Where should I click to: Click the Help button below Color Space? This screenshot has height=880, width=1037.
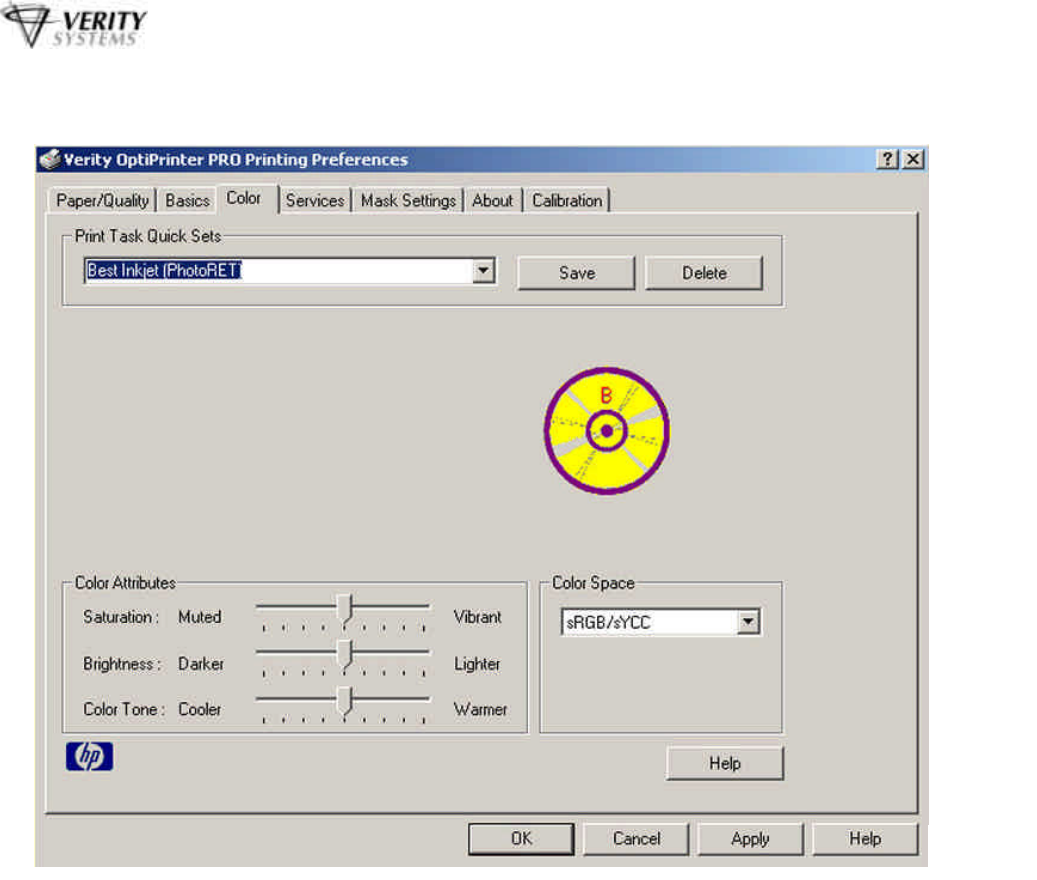tap(725, 764)
